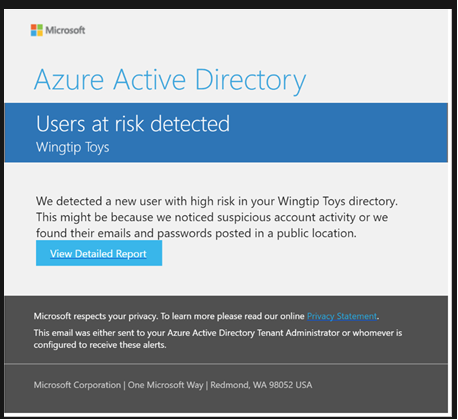
Task: Open the View Detailed Report button
Action: point(99,253)
